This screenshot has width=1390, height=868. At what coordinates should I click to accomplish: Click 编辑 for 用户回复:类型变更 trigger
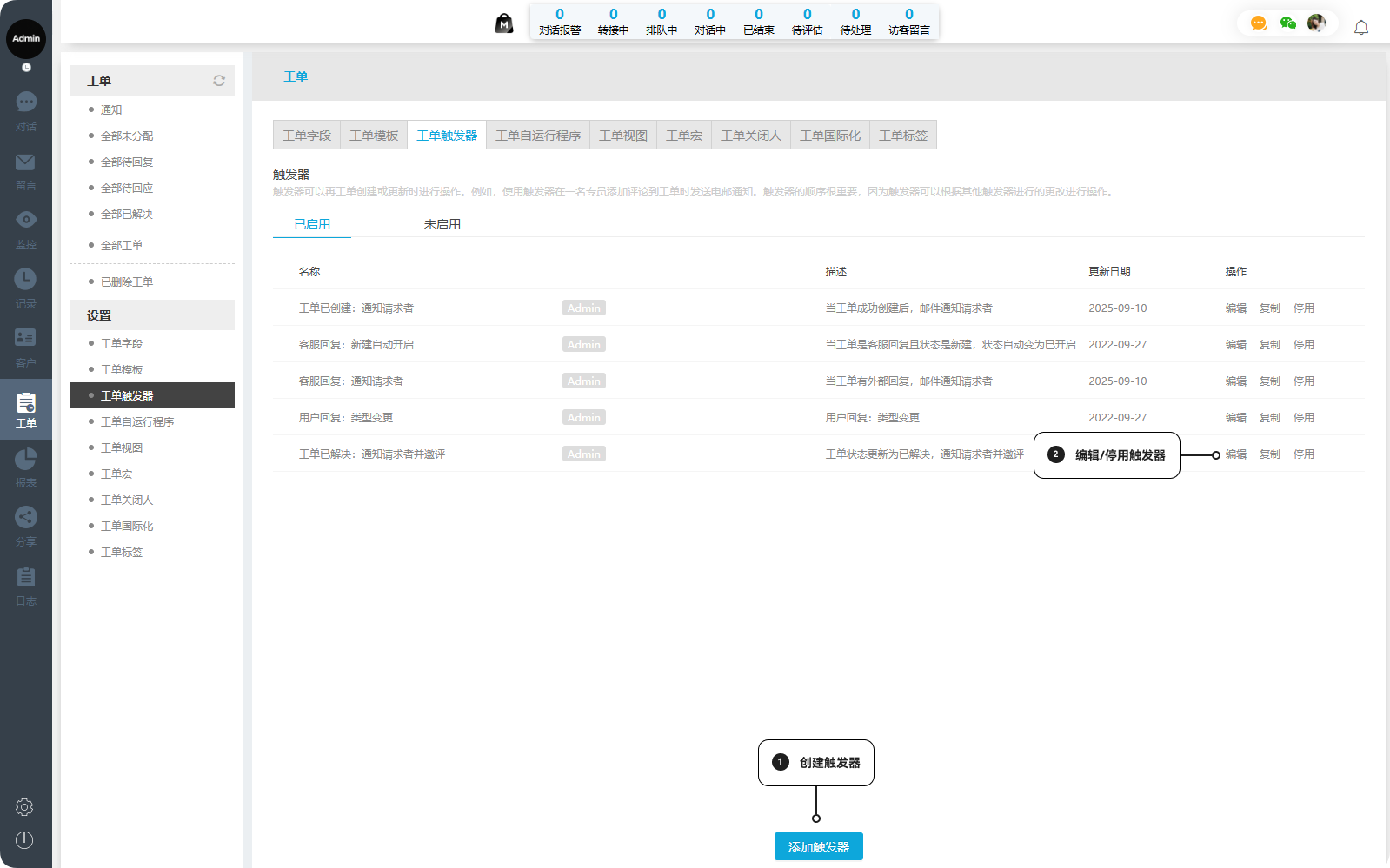[x=1235, y=418]
